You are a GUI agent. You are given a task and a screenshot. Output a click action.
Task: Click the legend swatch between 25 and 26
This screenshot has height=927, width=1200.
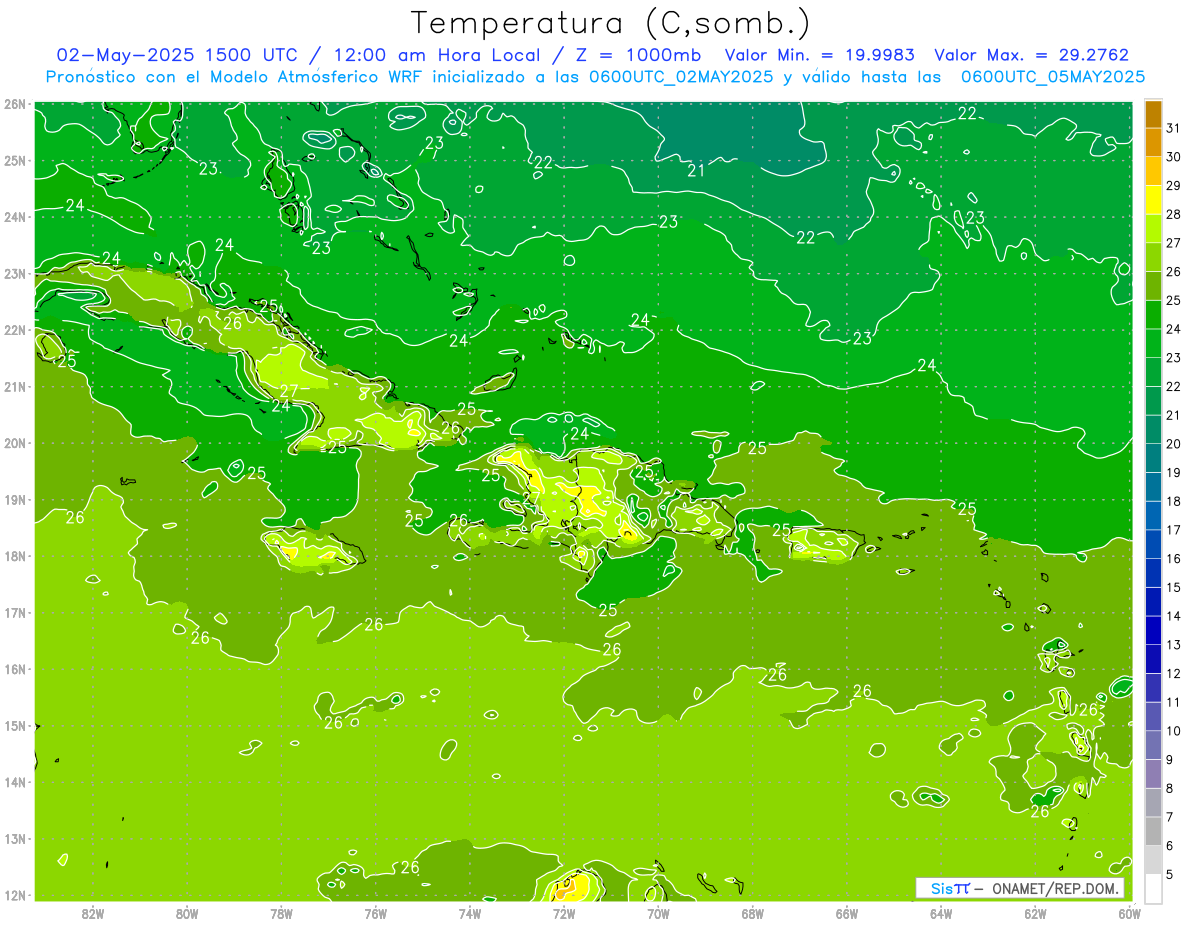pyautogui.click(x=1153, y=286)
